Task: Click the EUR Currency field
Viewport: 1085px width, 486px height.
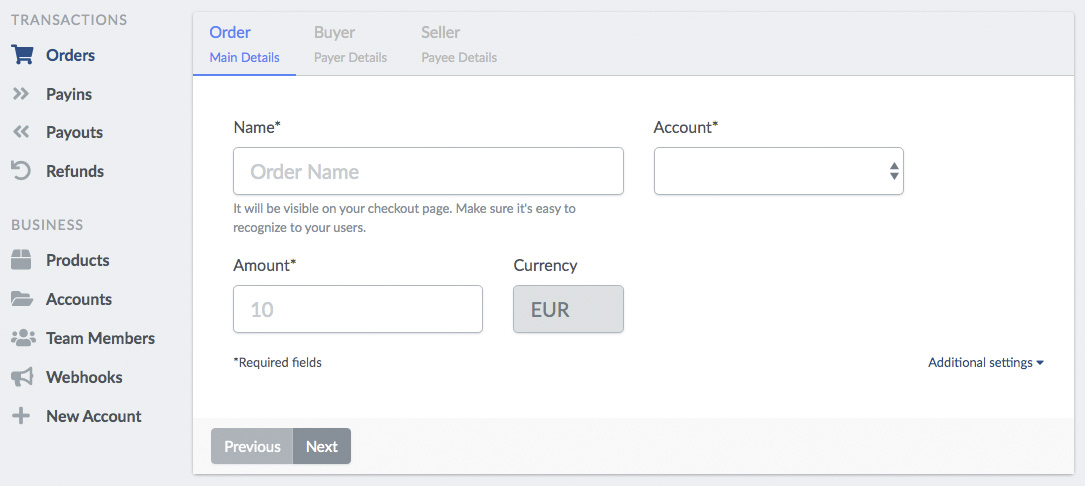Action: coord(568,309)
